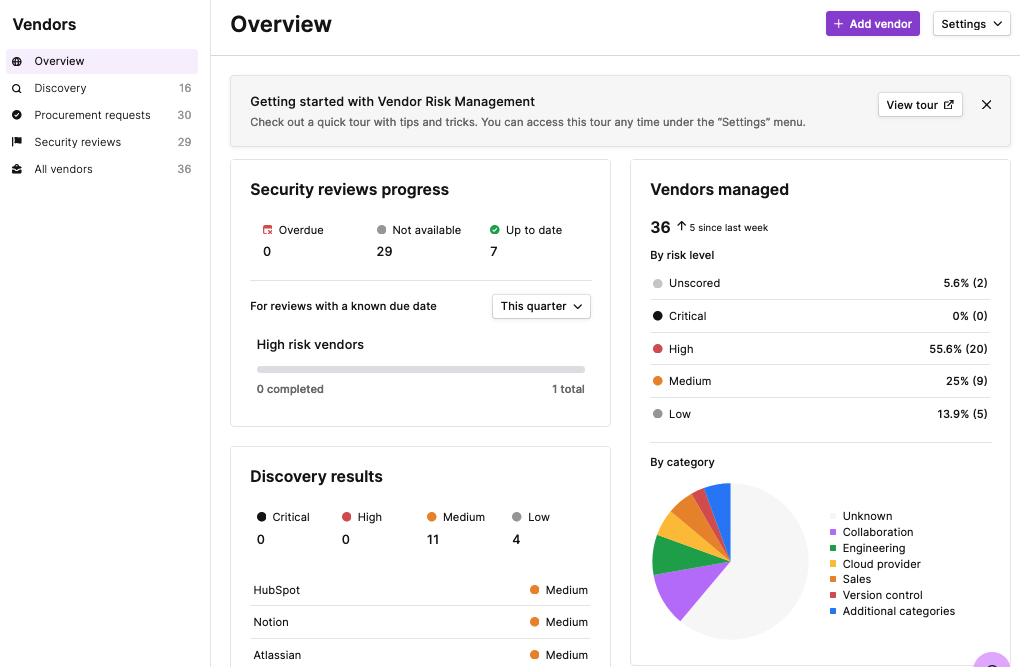Launch the View tour link

pos(919,105)
